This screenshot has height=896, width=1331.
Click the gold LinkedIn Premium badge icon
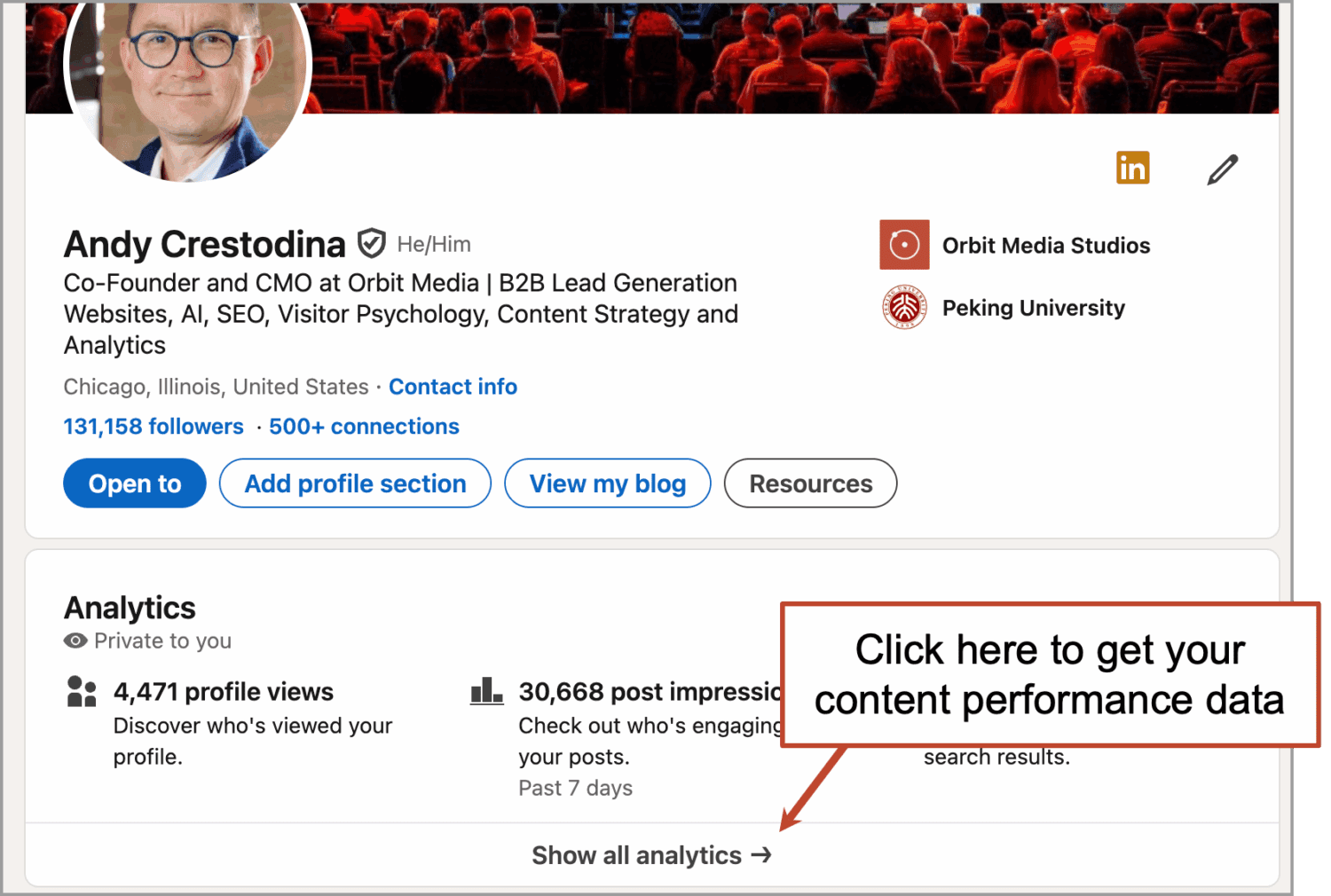coord(1132,168)
